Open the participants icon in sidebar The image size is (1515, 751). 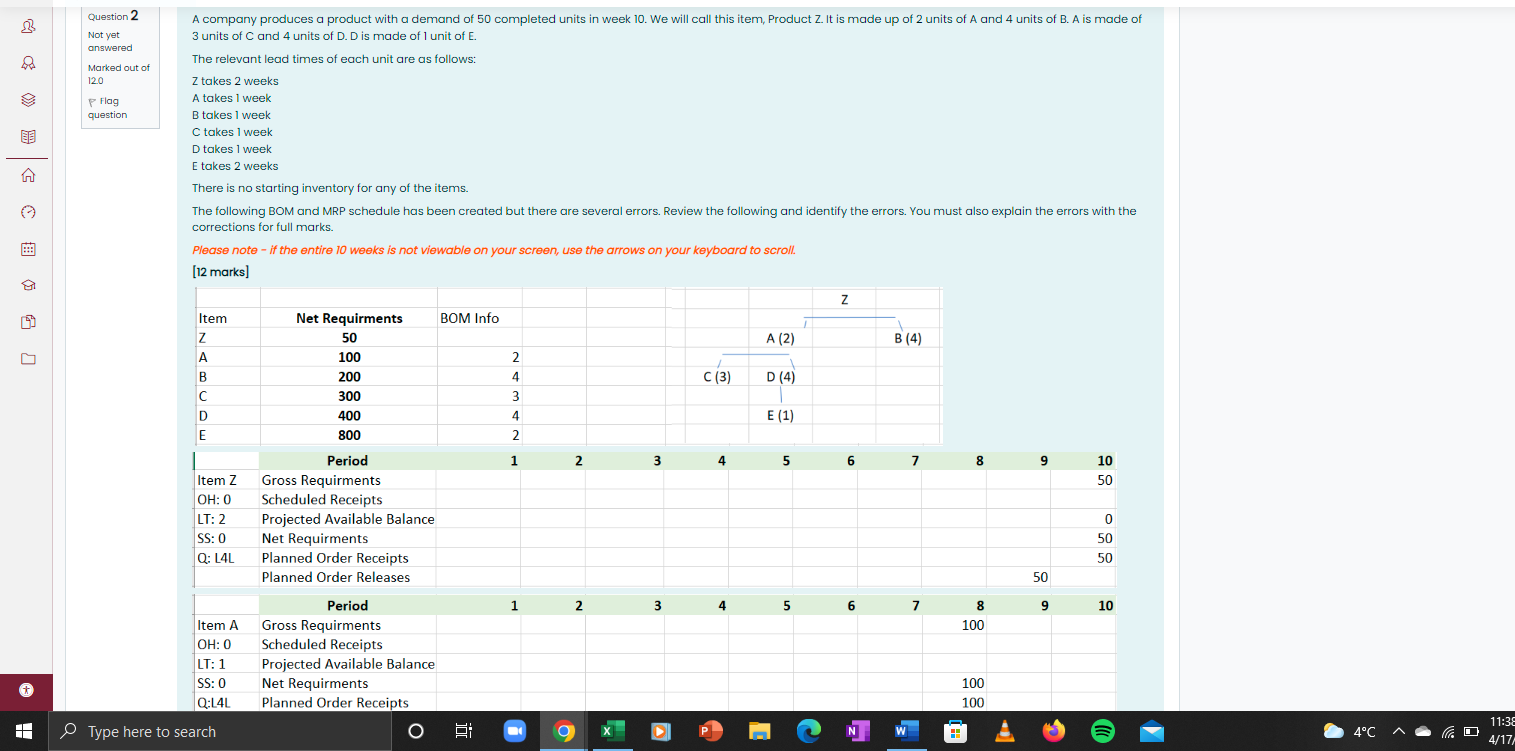(x=28, y=28)
